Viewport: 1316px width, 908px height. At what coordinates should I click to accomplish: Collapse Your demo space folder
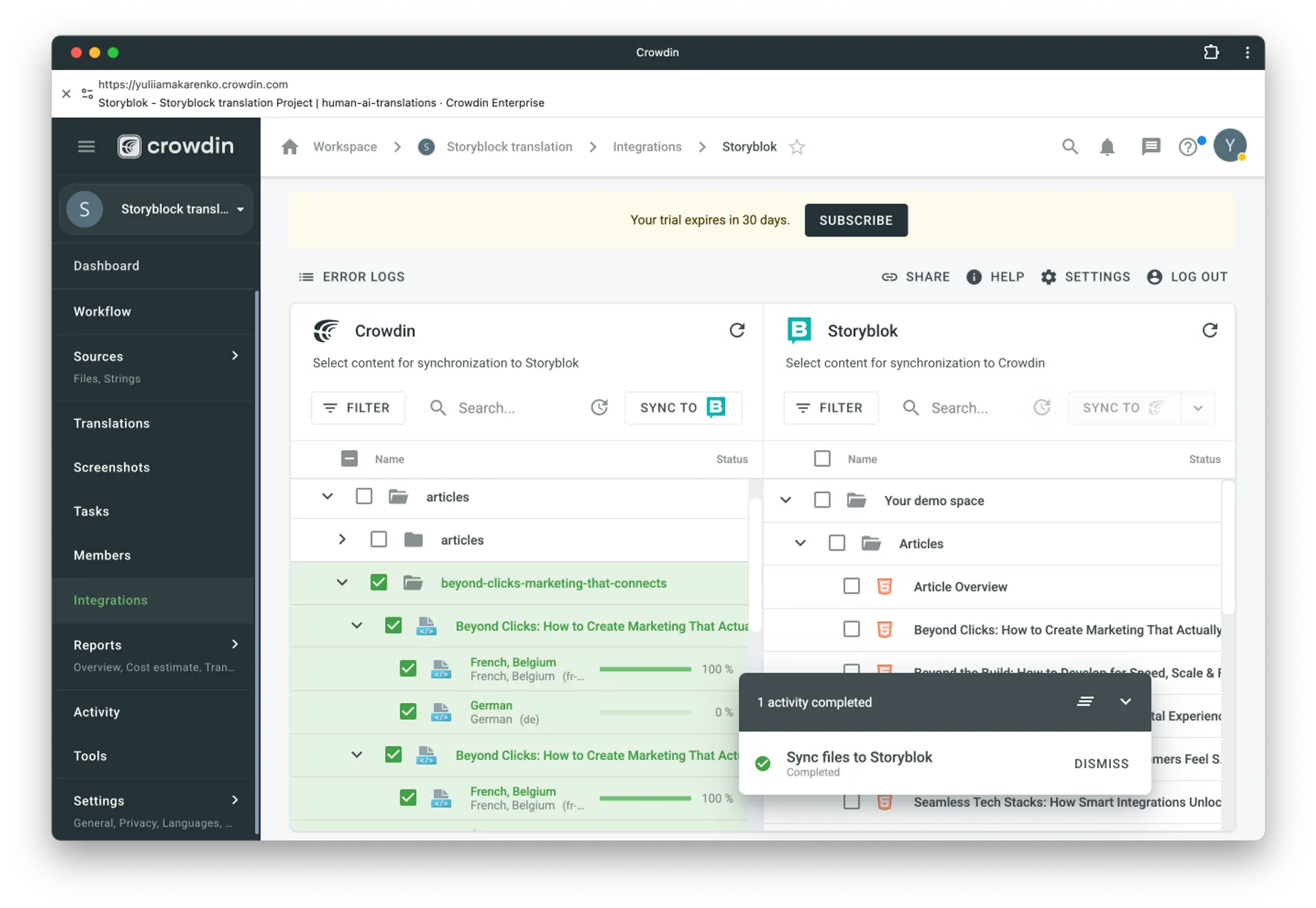(x=785, y=500)
